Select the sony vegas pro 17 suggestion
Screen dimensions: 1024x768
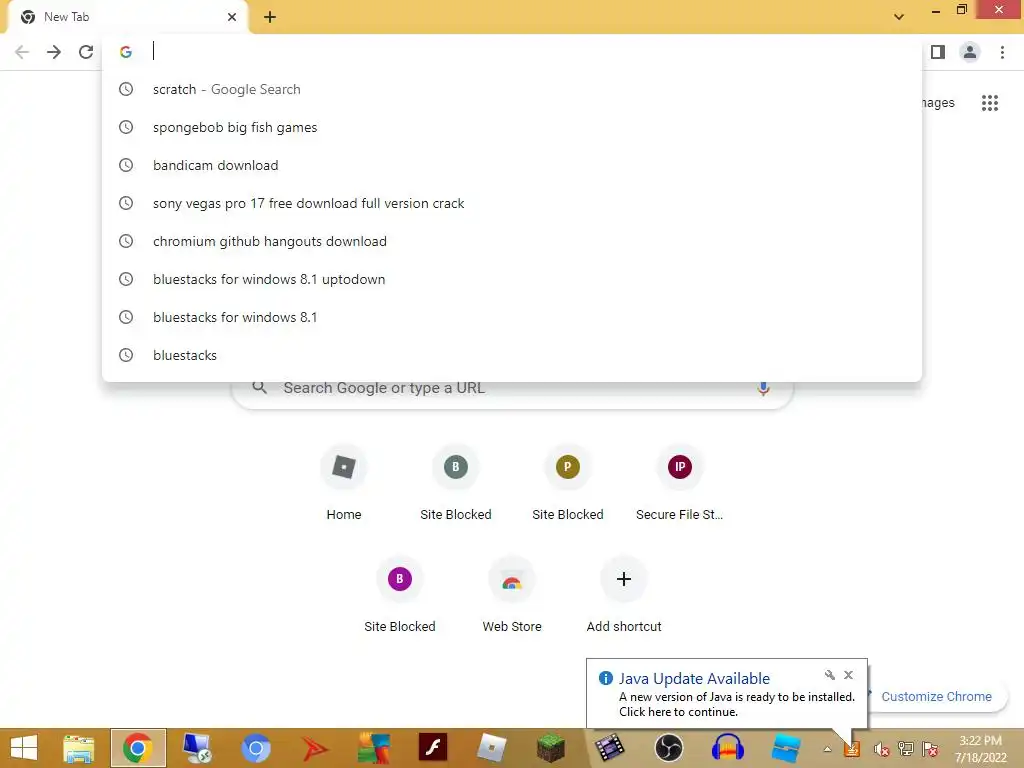512,203
